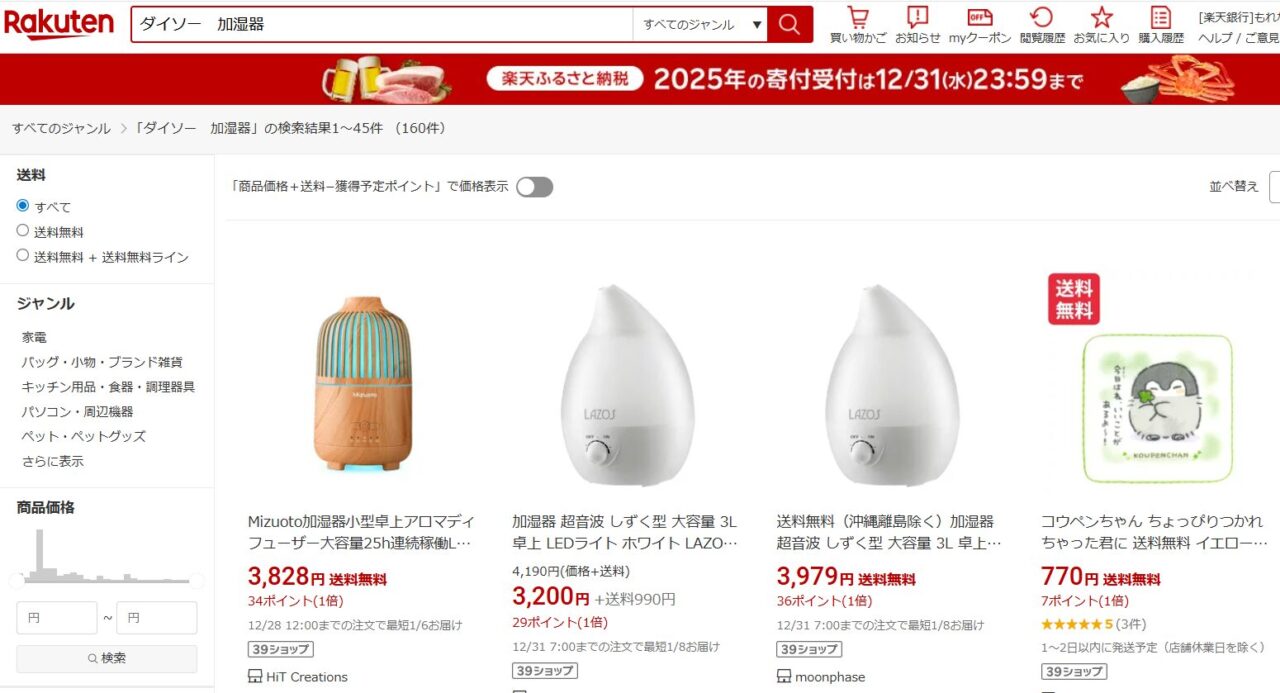1280x693 pixels.
Task: Click the price filter 検索 button
Action: click(x=107, y=658)
